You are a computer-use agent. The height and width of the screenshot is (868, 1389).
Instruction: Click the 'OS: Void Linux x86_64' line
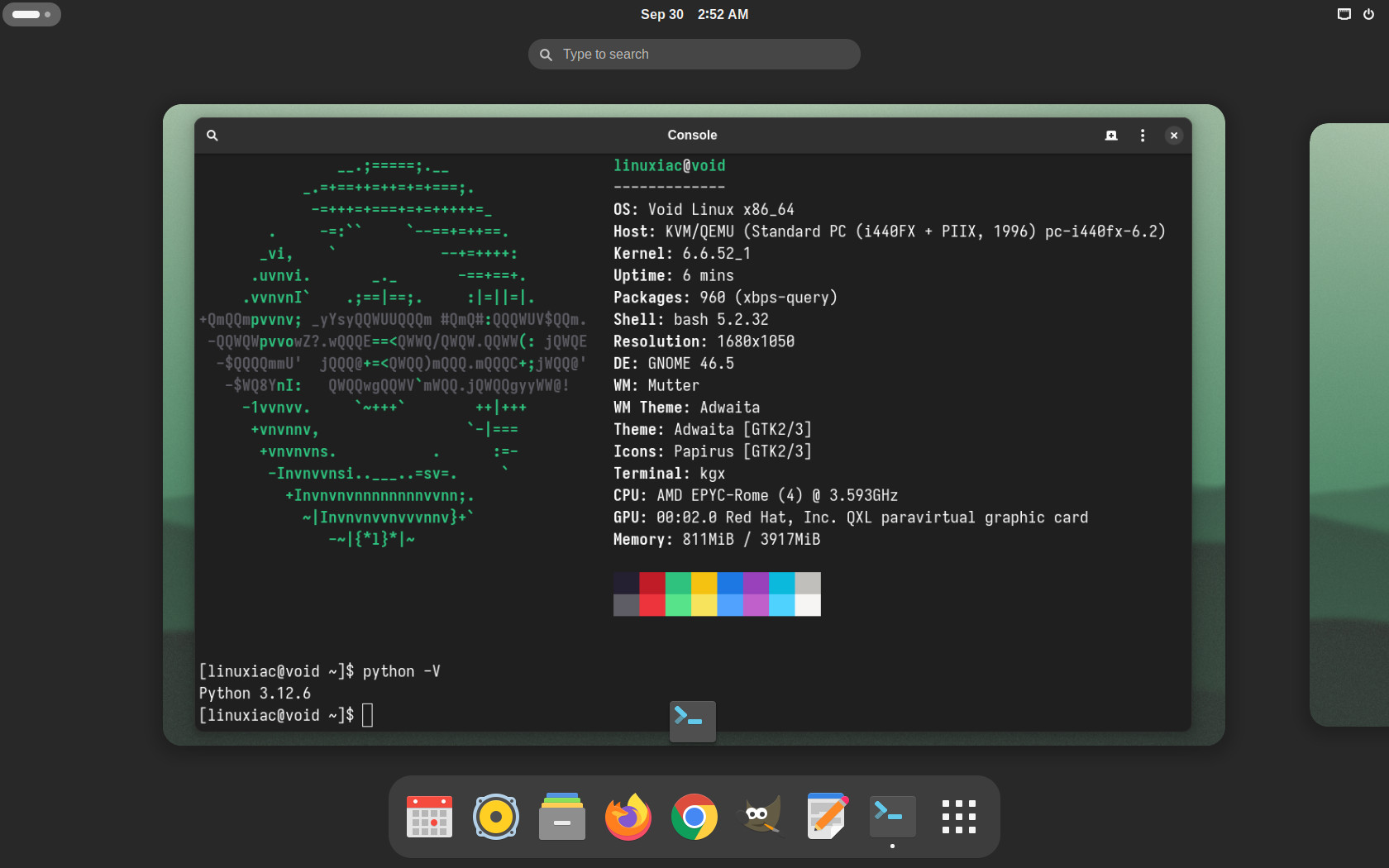click(704, 209)
